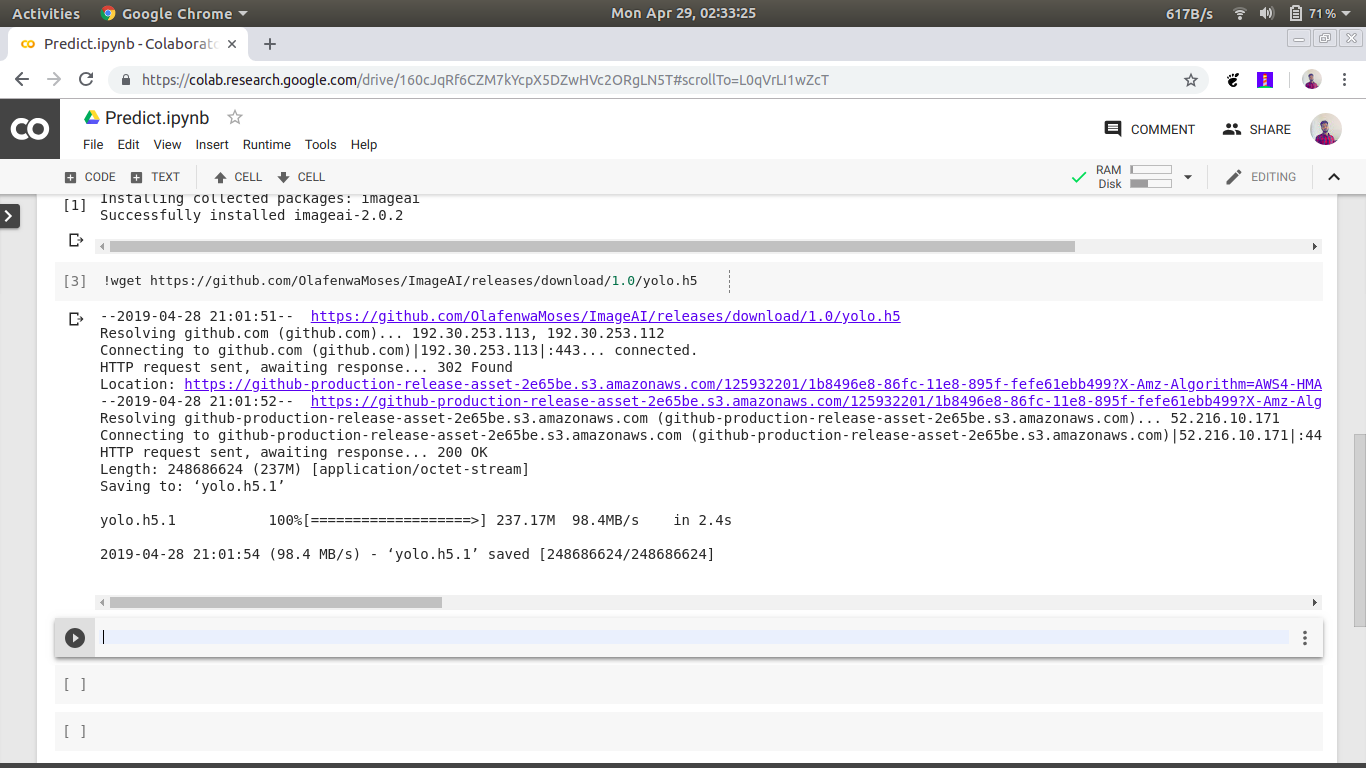Viewport: 1366px width, 768px height.
Task: Open Ubuntu Activities overview
Action: [46, 14]
